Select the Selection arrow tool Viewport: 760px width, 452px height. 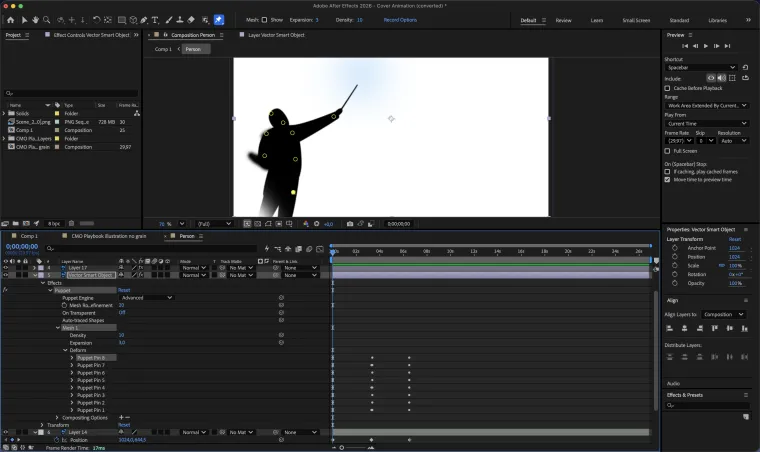pyautogui.click(x=24, y=20)
